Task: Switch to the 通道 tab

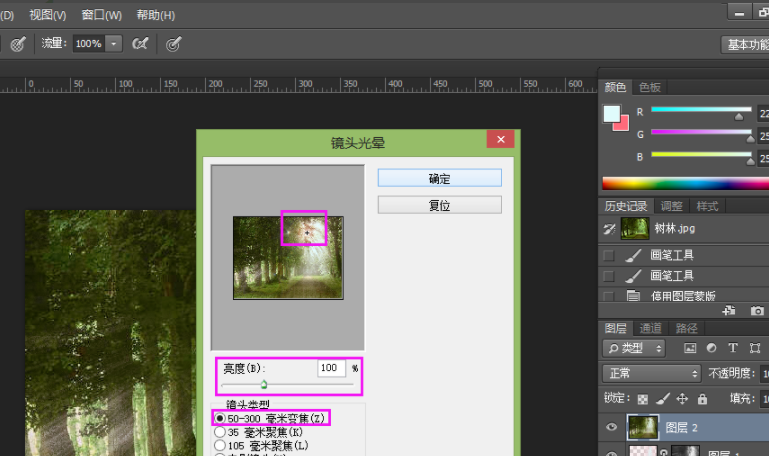Action: pyautogui.click(x=651, y=328)
